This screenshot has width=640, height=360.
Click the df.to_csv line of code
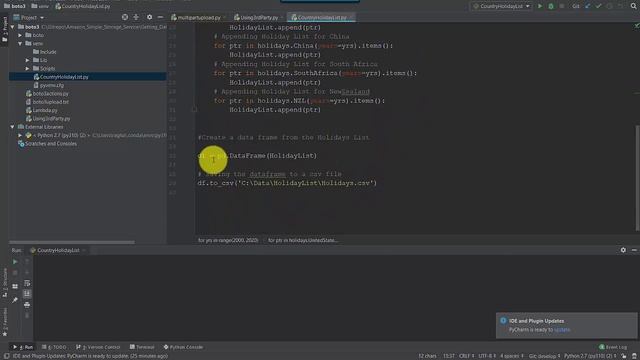click(287, 183)
